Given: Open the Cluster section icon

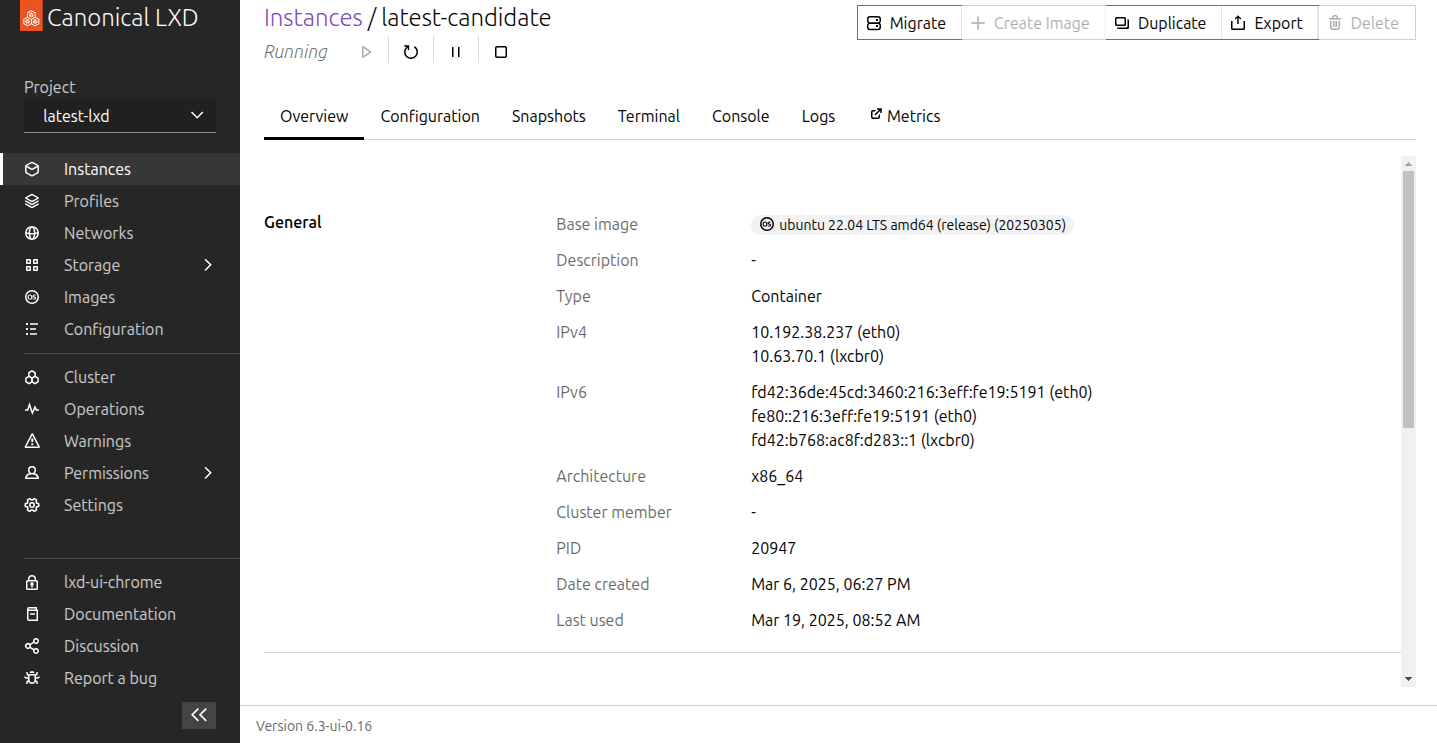Looking at the screenshot, I should tap(33, 376).
